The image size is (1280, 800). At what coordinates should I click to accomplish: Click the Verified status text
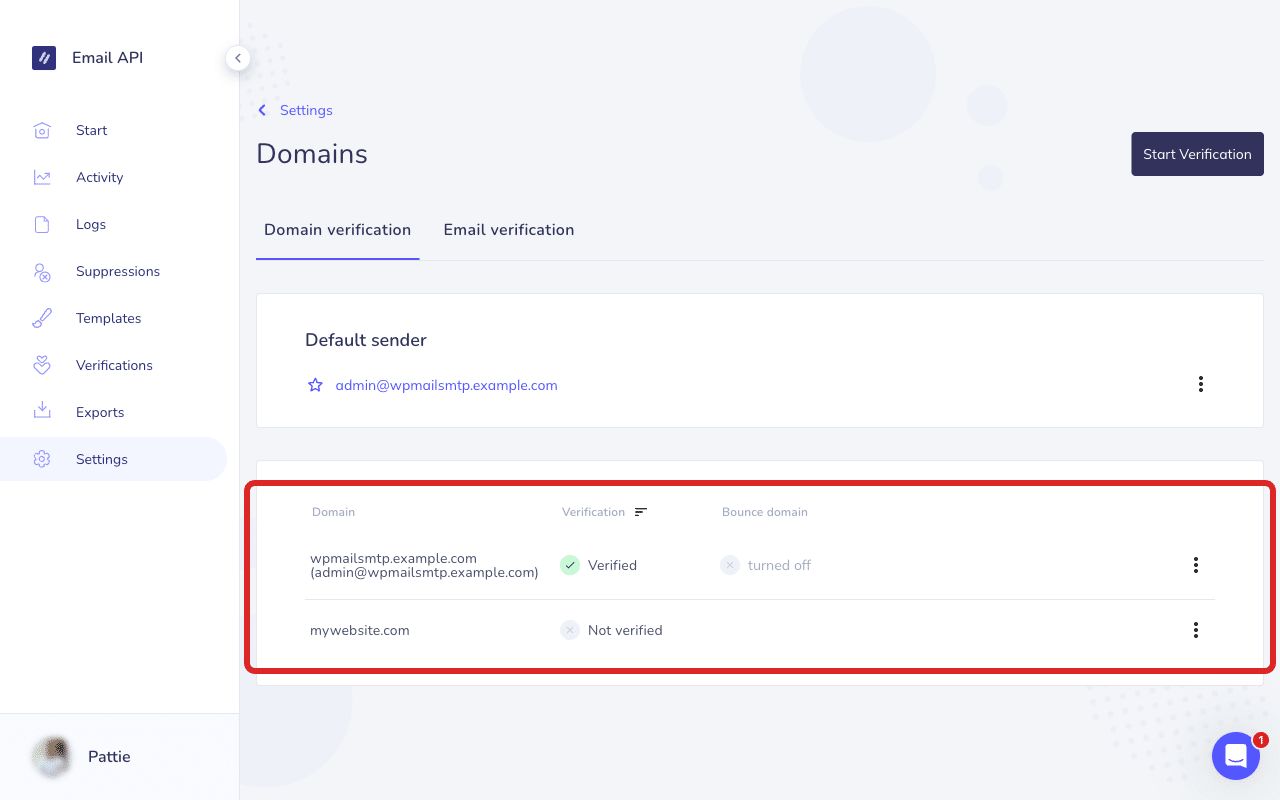pyautogui.click(x=612, y=565)
